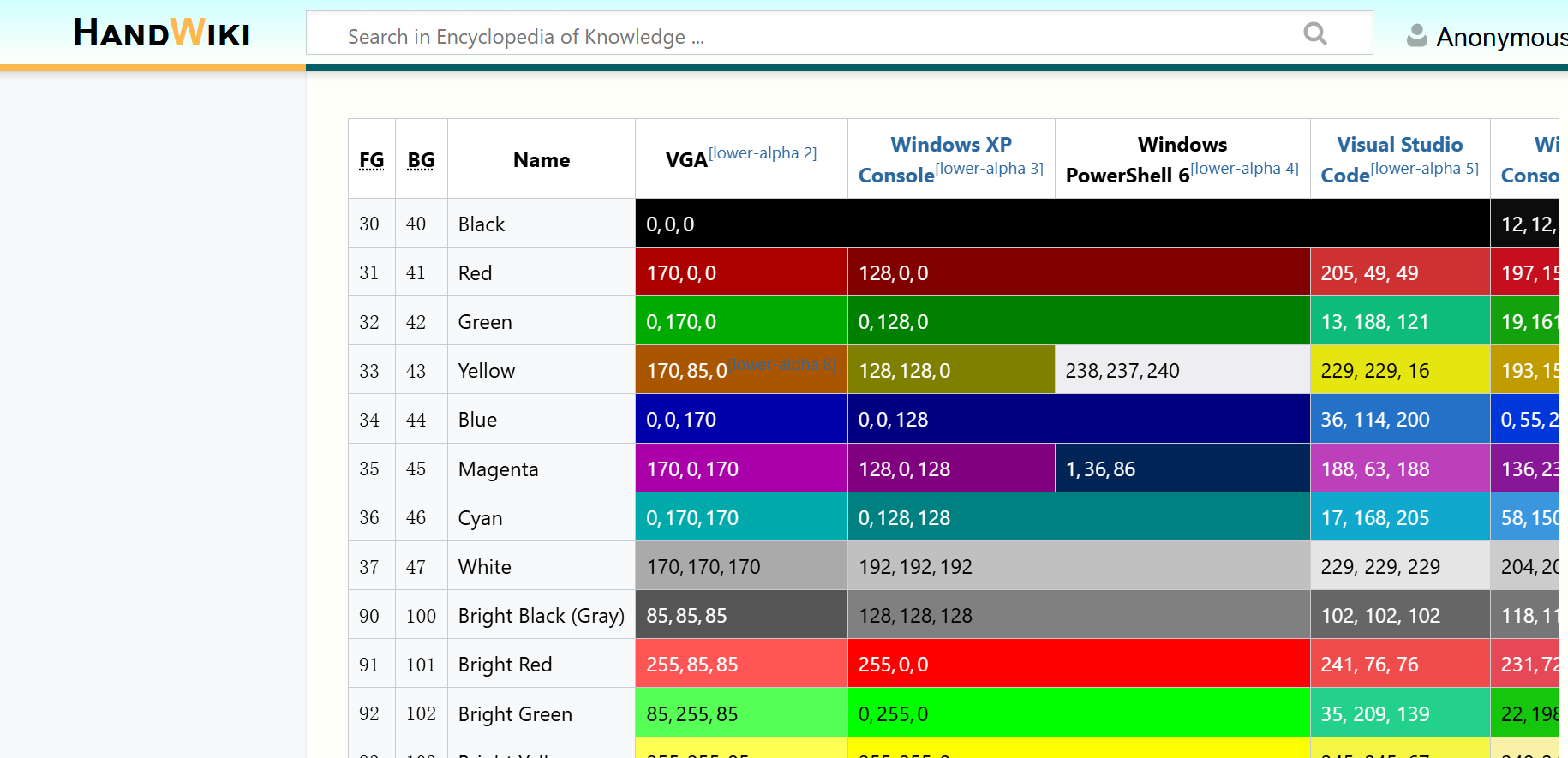Select the VS Code Gray 102, 102, 102 cell
This screenshot has width=1568, height=758.
click(1400, 615)
